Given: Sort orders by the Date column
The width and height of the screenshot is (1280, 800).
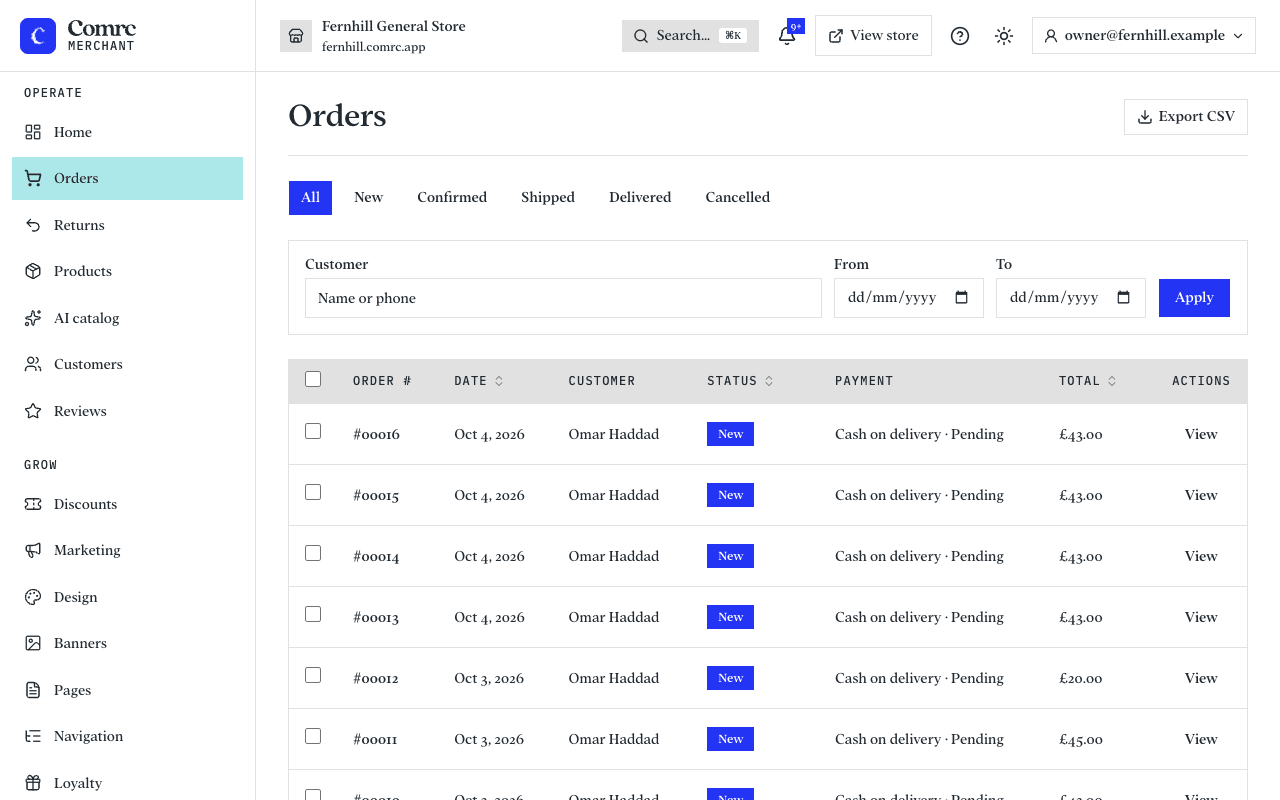Looking at the screenshot, I should tap(479, 381).
